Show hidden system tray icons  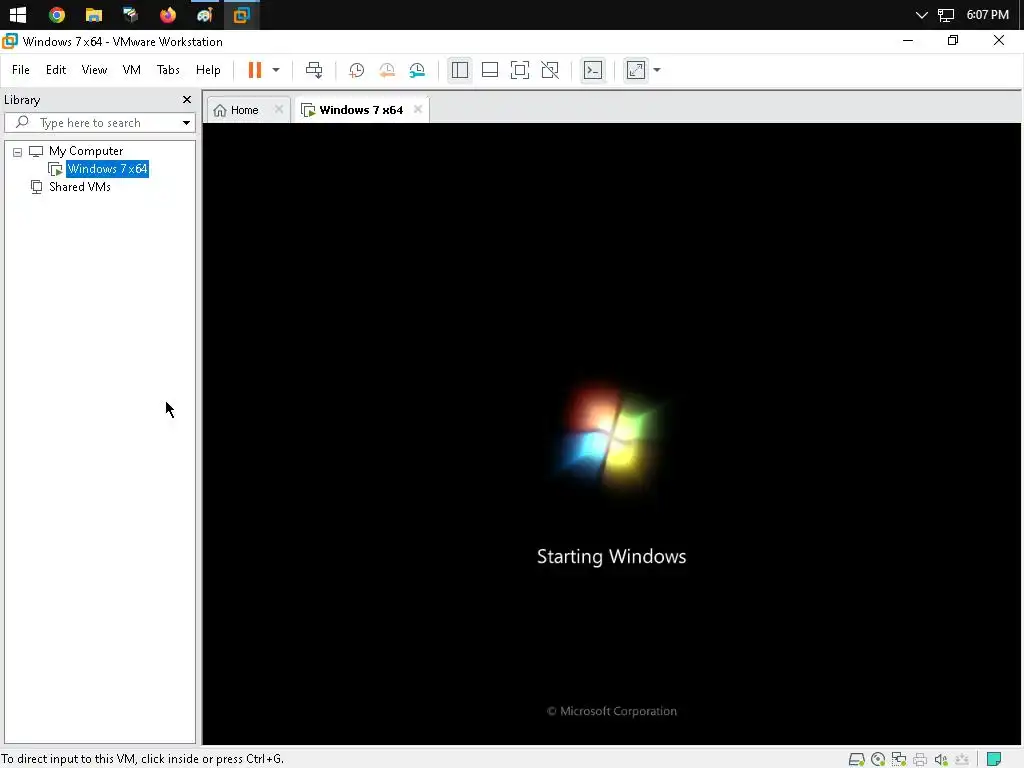tap(921, 14)
